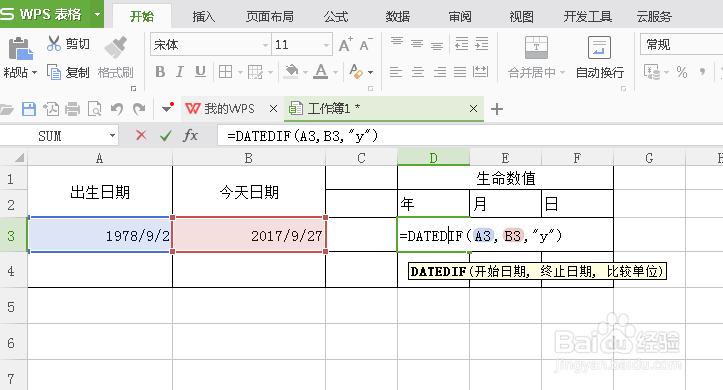Click the Redo arrow icon
Screen dimensions: 723x390
(139, 109)
